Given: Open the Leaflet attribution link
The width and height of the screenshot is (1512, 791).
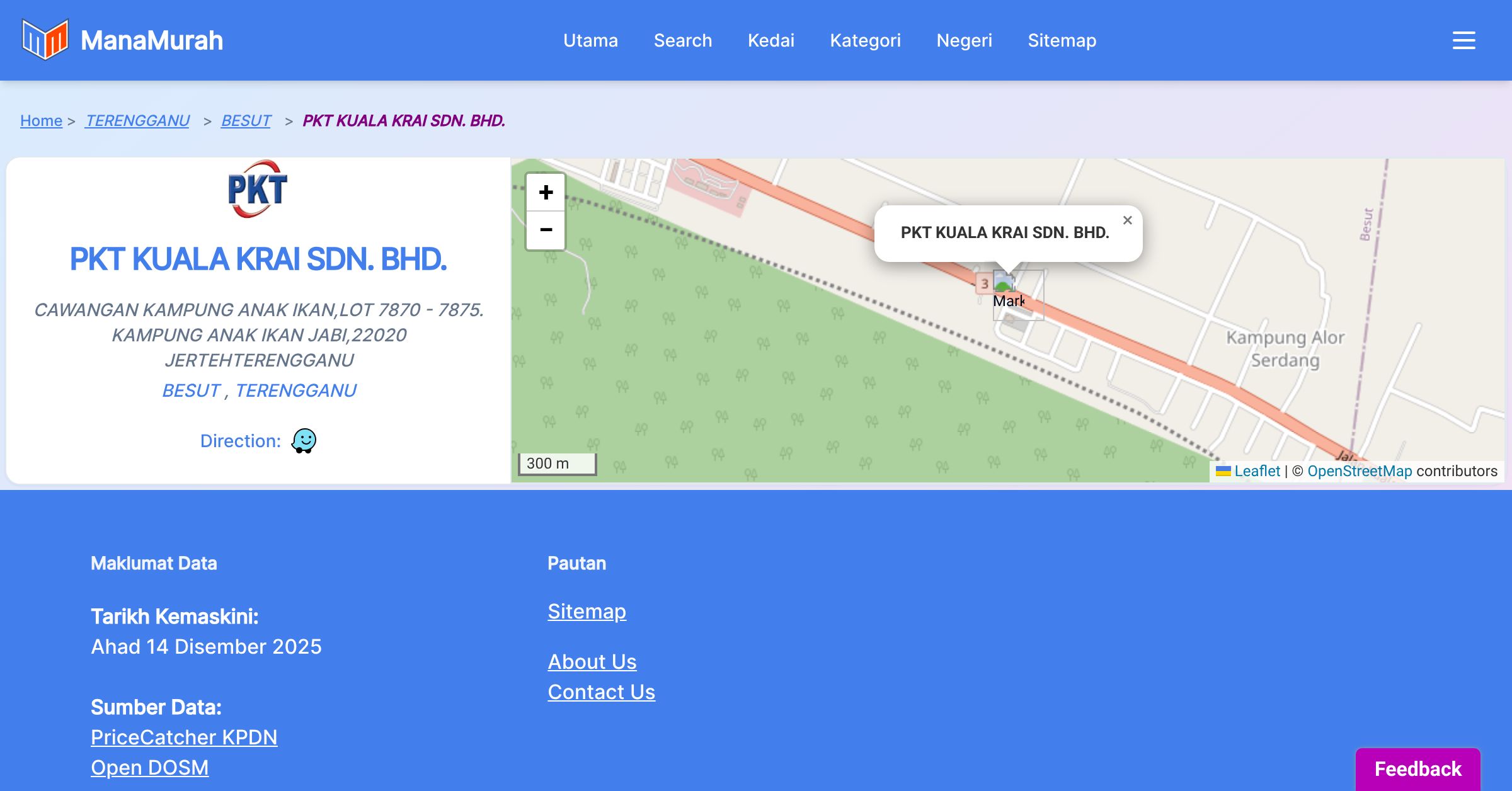Looking at the screenshot, I should 1256,471.
